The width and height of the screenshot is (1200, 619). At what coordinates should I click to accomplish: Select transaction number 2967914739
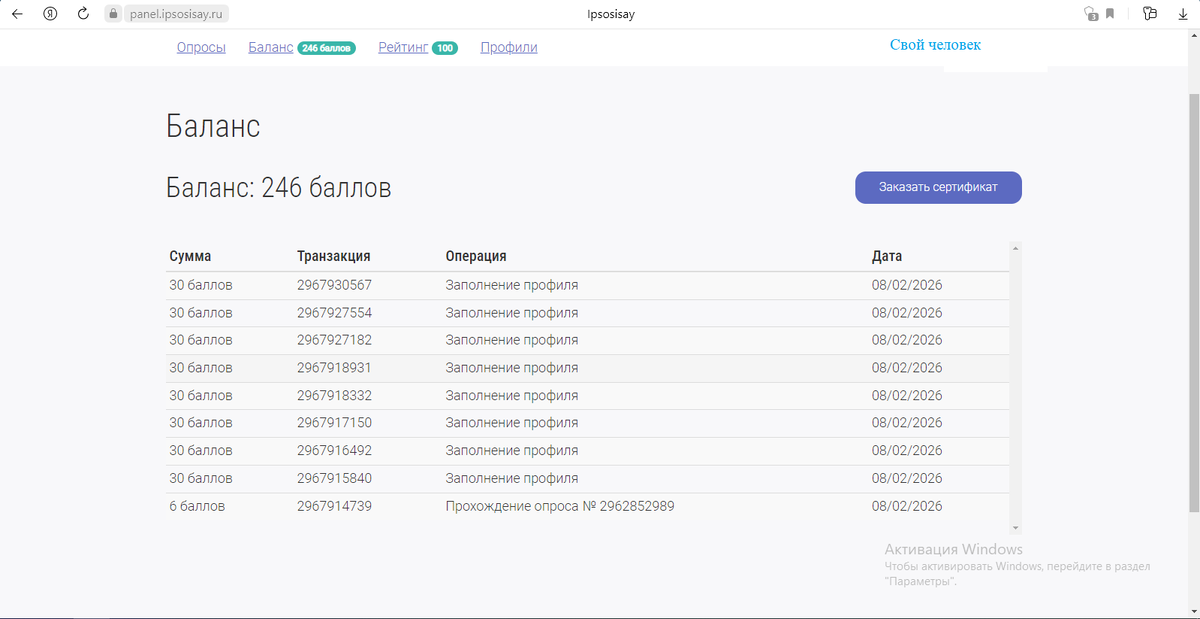pyautogui.click(x=334, y=506)
